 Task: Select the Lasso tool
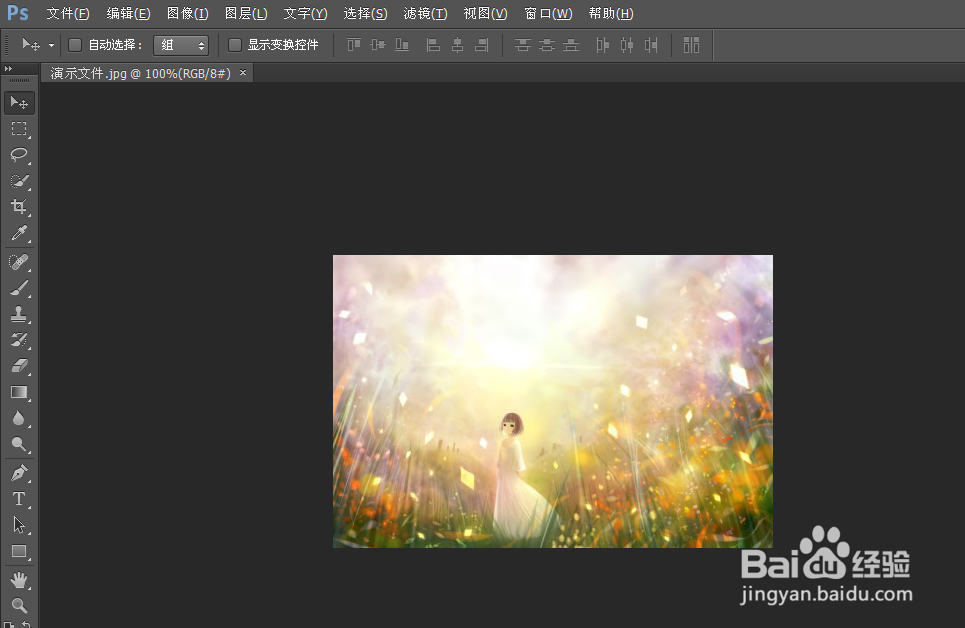19,155
